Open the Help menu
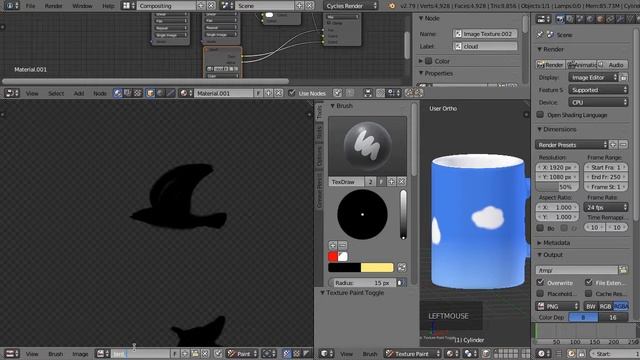The image size is (640, 360). pos(108,6)
